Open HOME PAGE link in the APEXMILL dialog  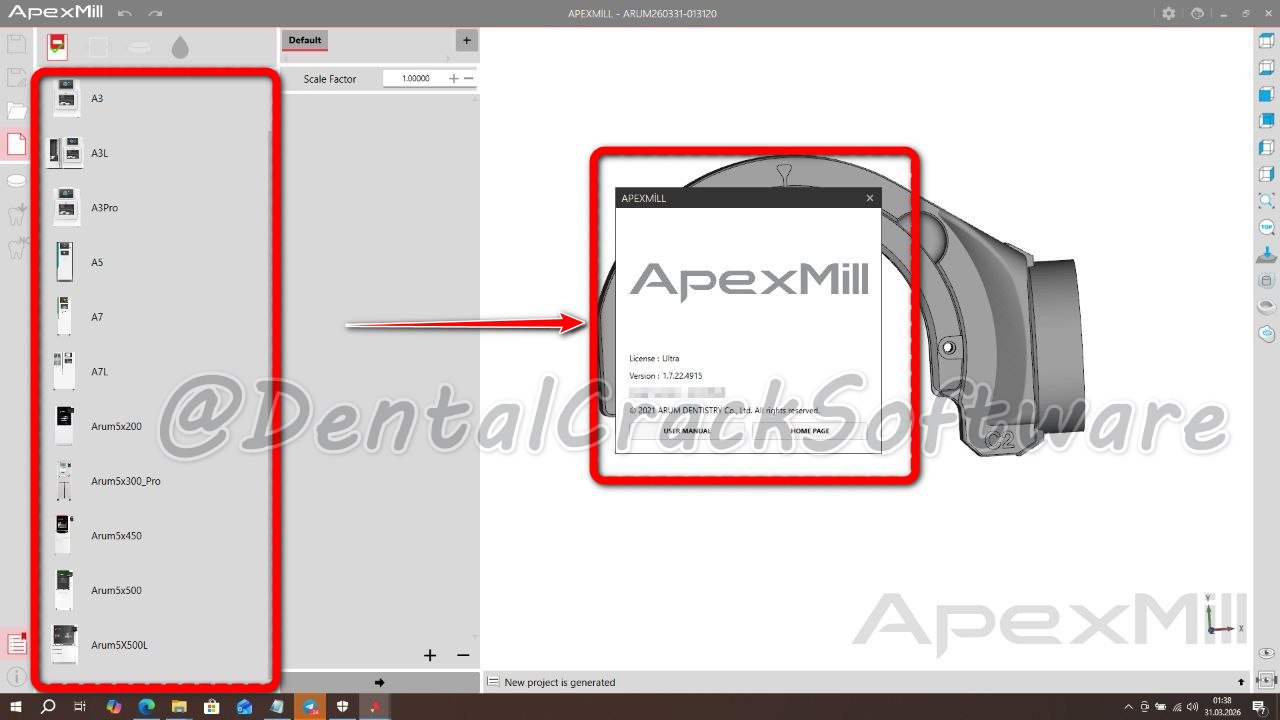click(809, 431)
